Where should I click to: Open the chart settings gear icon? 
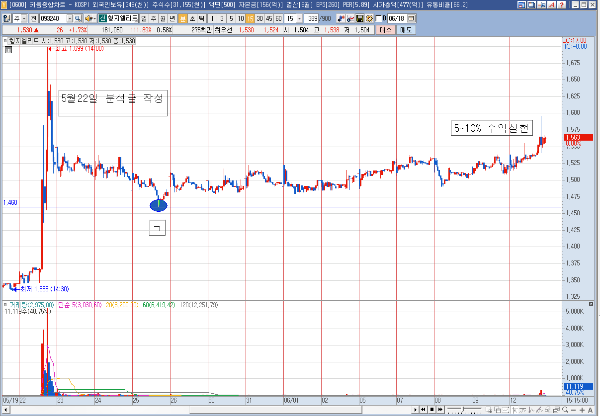(369, 18)
